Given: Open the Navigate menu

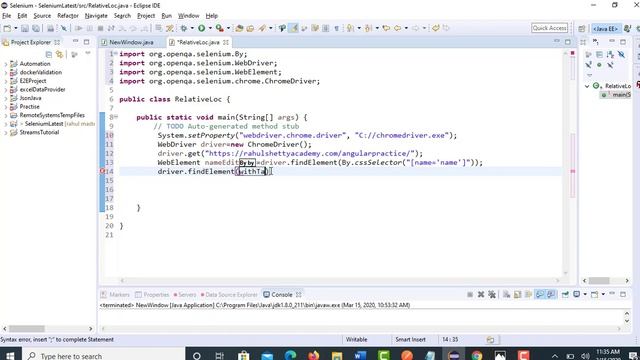Looking at the screenshot, I should 96,16.
